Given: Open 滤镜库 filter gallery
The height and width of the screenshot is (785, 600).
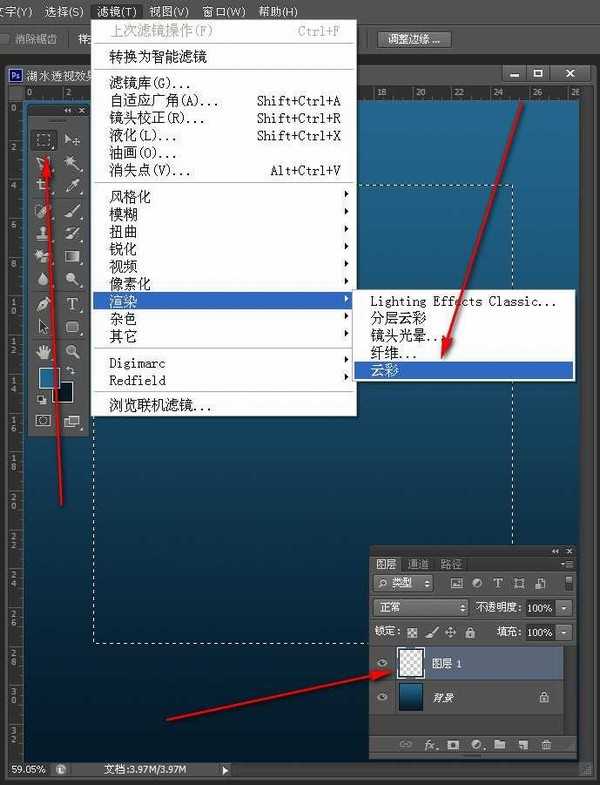Looking at the screenshot, I should point(224,82).
